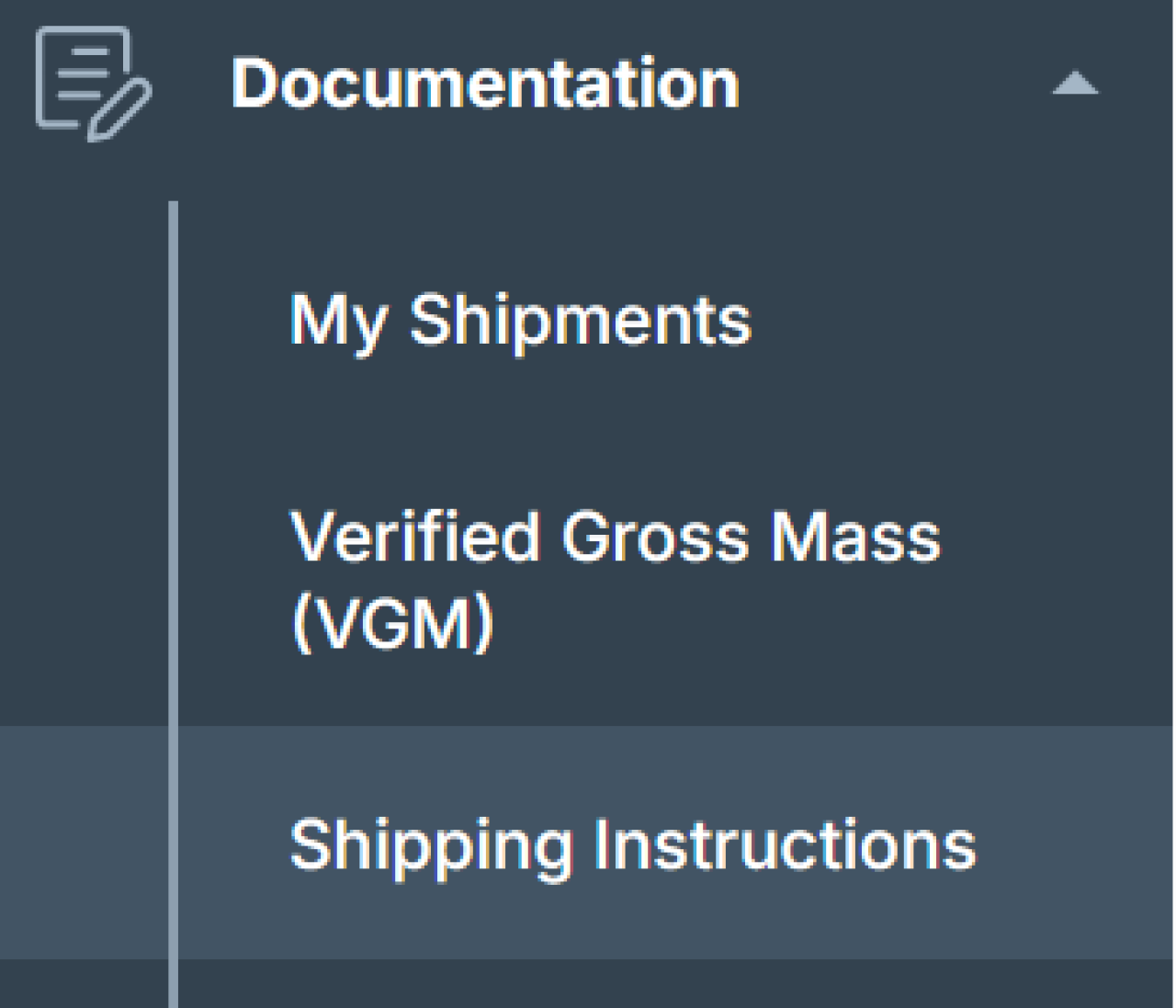This screenshot has width=1176, height=1008.
Task: Click the paper sheet icon in the sidebar
Action: point(83,74)
